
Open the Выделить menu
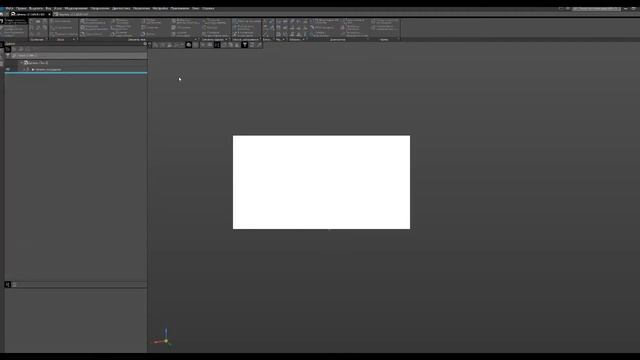[x=36, y=8]
